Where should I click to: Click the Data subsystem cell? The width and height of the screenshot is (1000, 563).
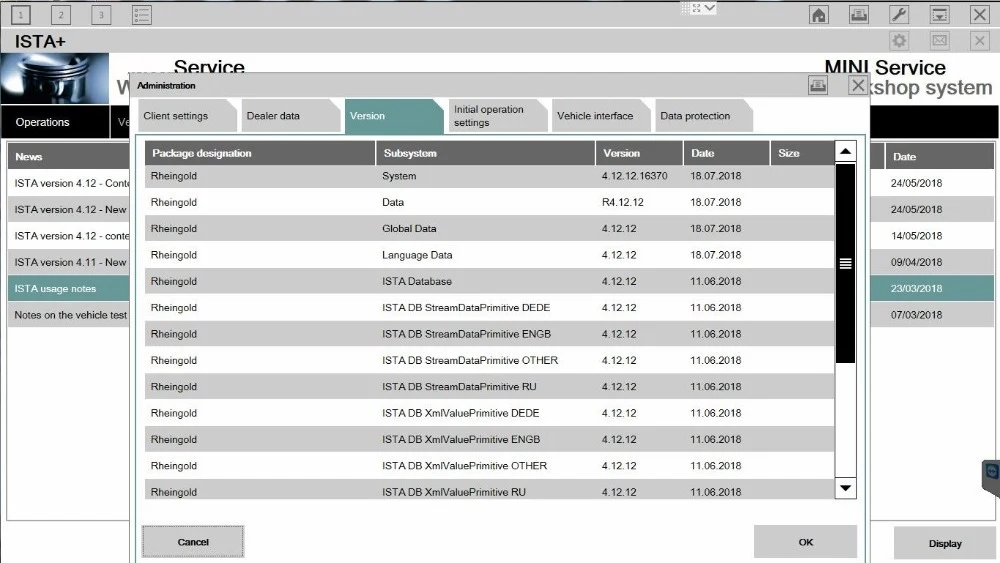pyautogui.click(x=393, y=202)
